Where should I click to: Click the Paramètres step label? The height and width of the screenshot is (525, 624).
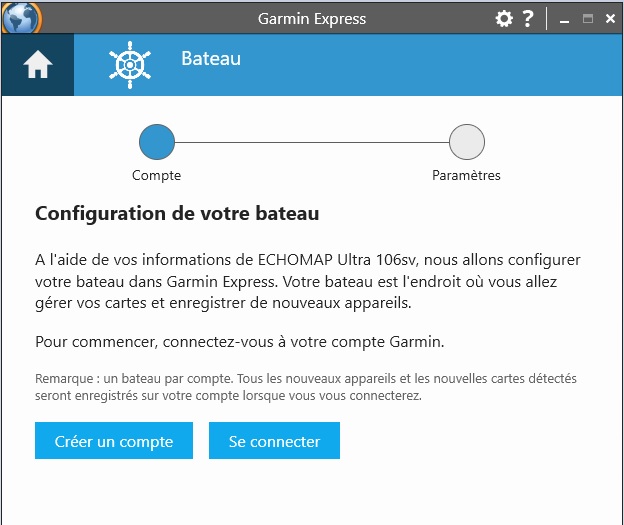(466, 175)
